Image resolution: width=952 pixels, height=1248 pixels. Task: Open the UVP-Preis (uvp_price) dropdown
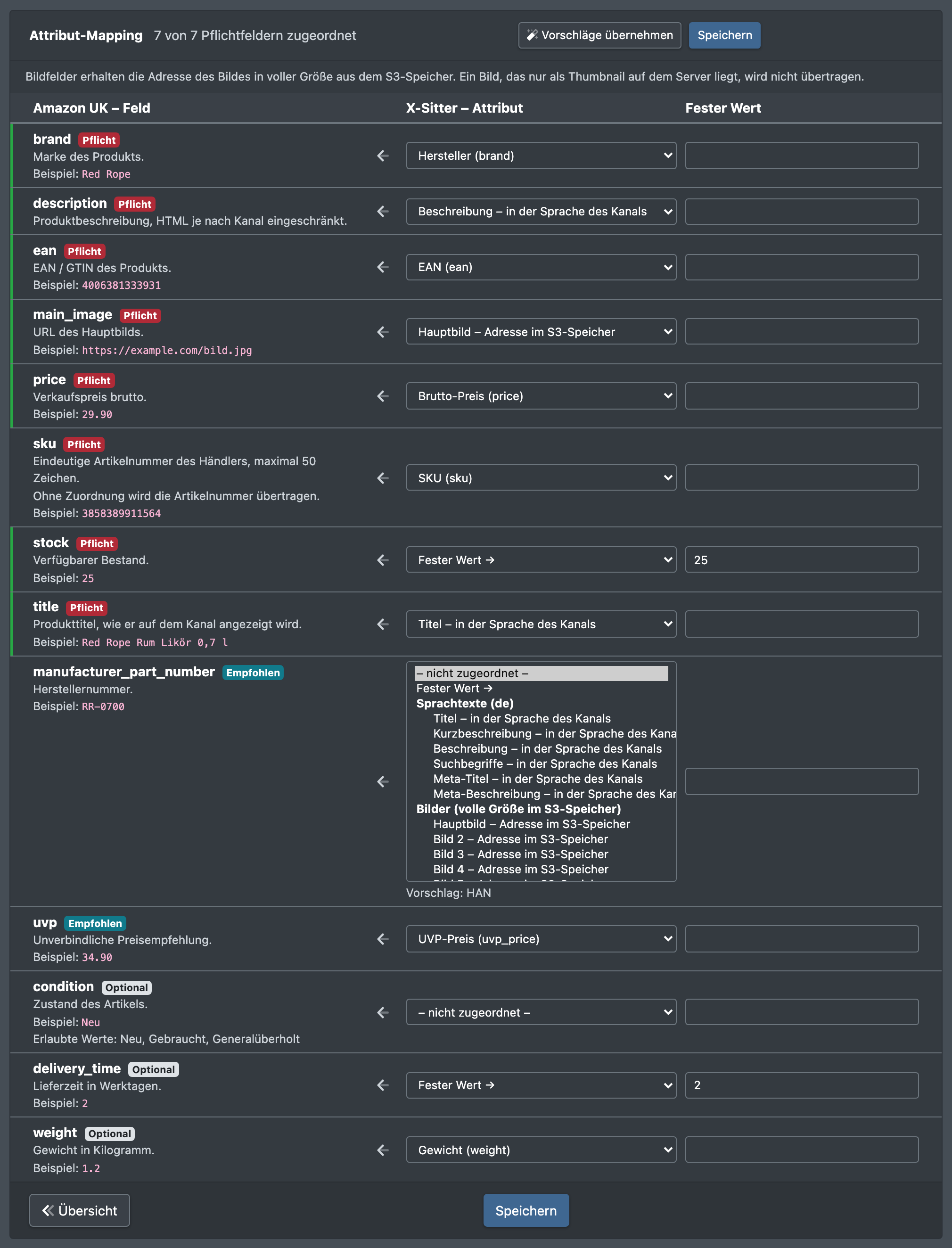[541, 939]
